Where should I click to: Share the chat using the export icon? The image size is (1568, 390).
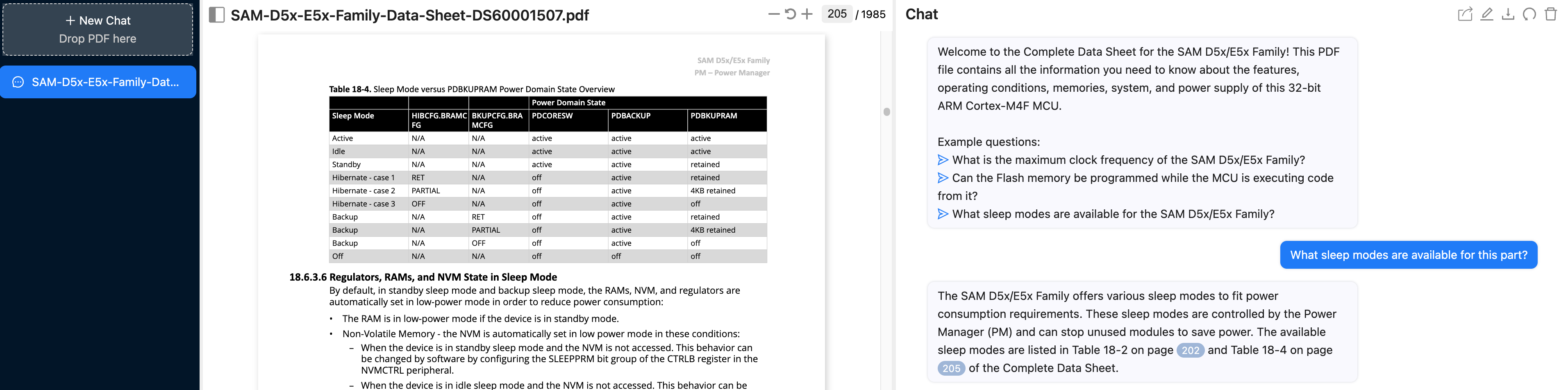1465,14
